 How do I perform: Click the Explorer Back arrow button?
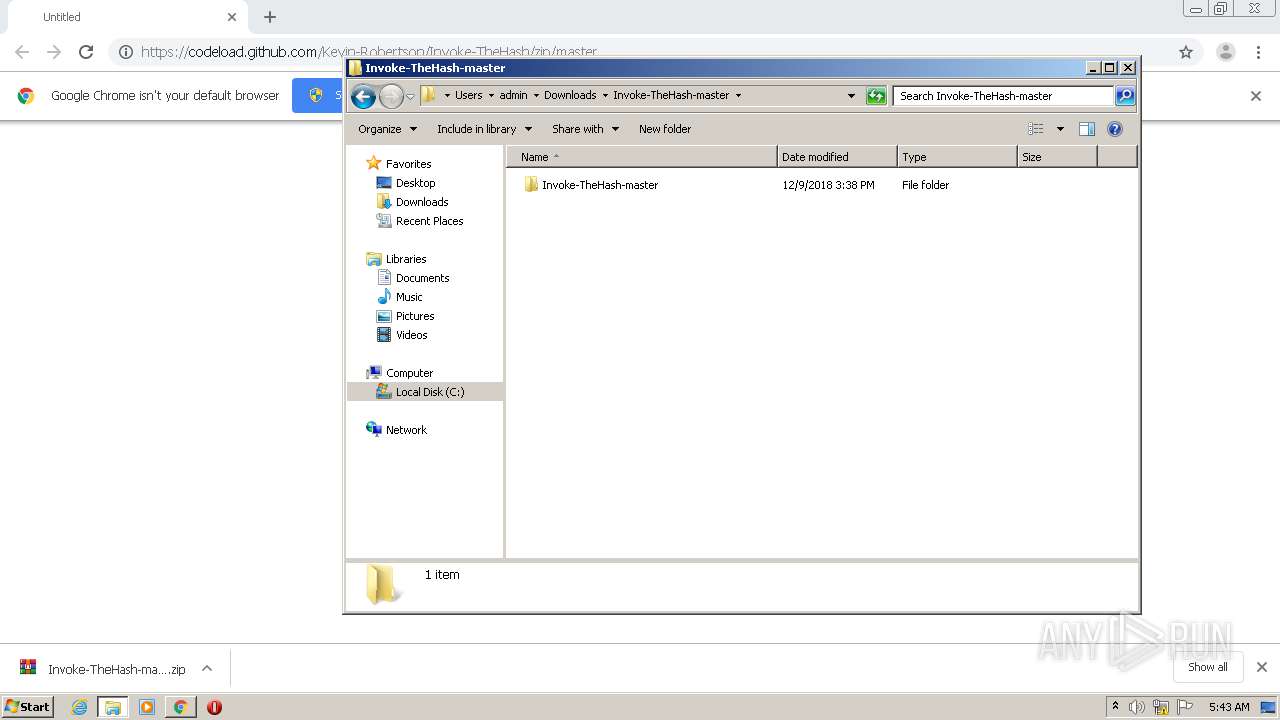[363, 96]
